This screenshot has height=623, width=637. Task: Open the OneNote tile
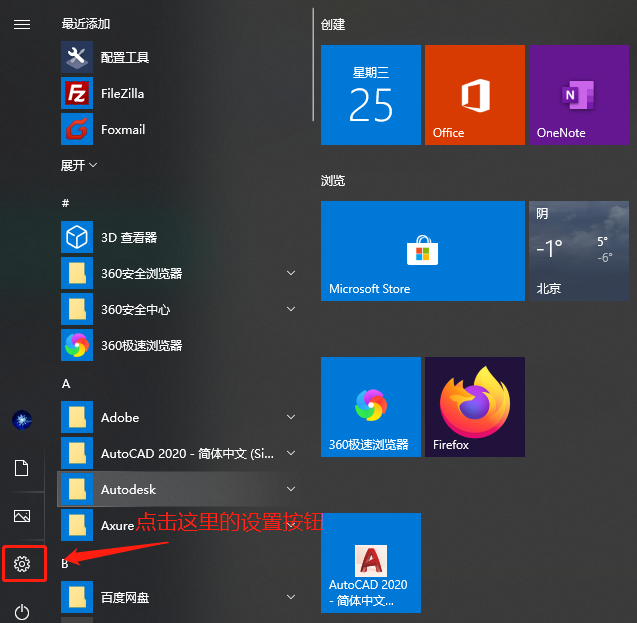[x=579, y=95]
